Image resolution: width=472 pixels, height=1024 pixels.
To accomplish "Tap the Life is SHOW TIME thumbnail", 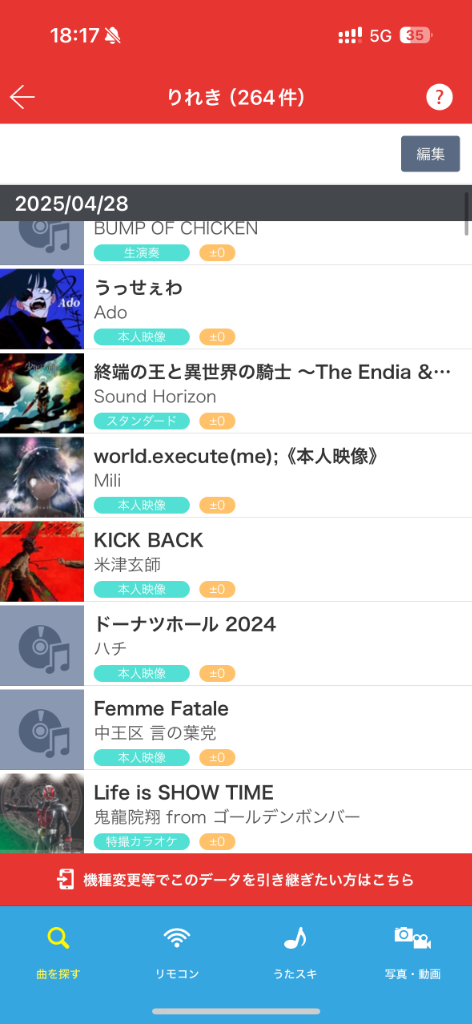I will point(42,814).
